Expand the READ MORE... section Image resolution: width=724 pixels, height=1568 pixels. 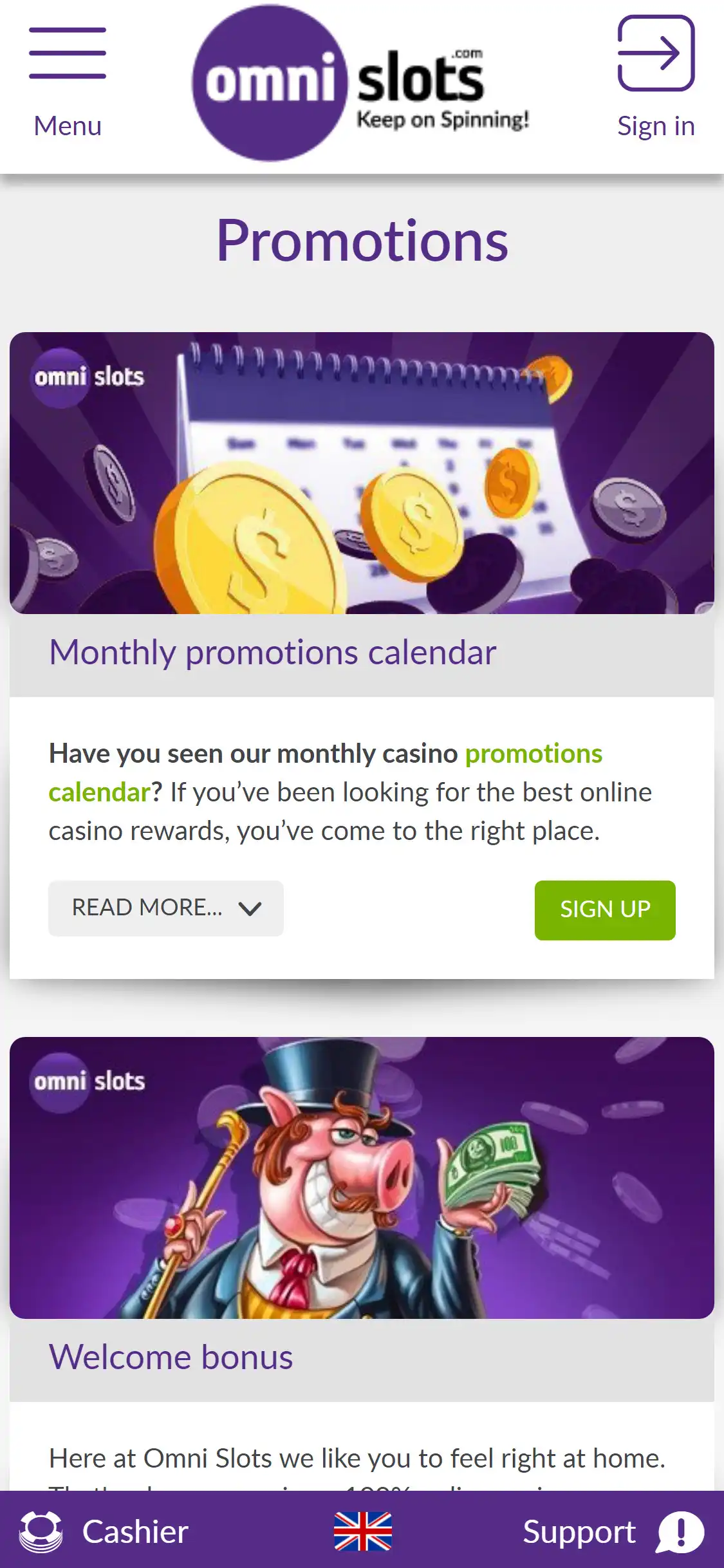[147, 908]
